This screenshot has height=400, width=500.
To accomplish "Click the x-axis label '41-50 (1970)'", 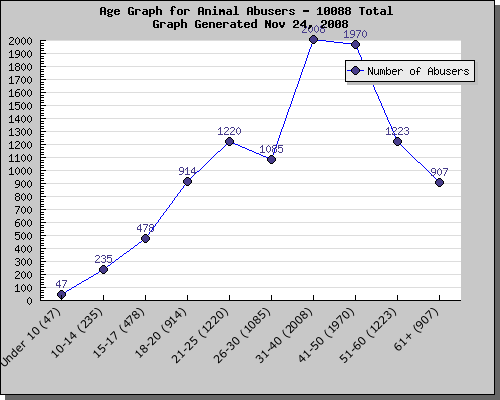I will (x=326, y=335).
